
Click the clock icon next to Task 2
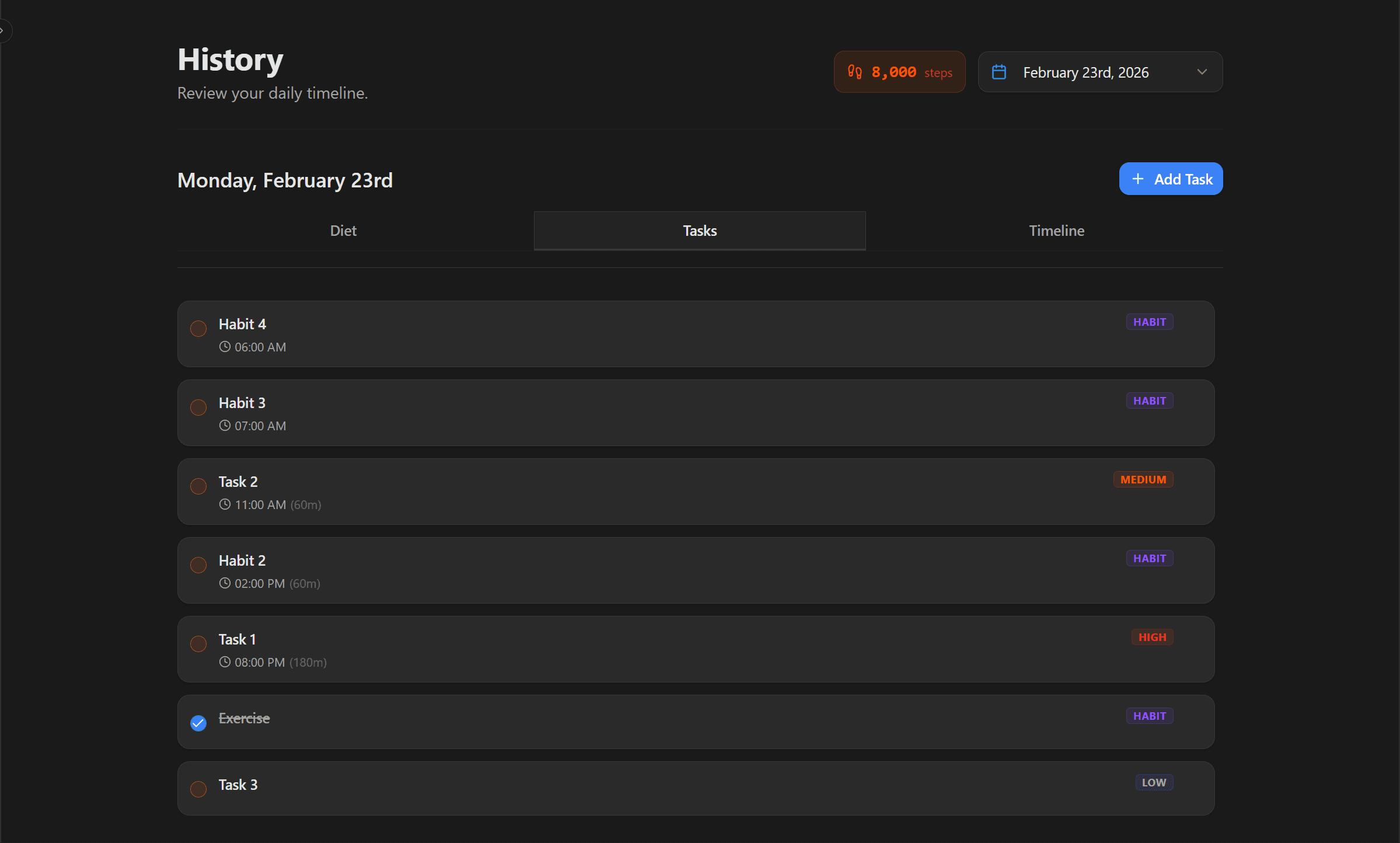pyautogui.click(x=225, y=504)
